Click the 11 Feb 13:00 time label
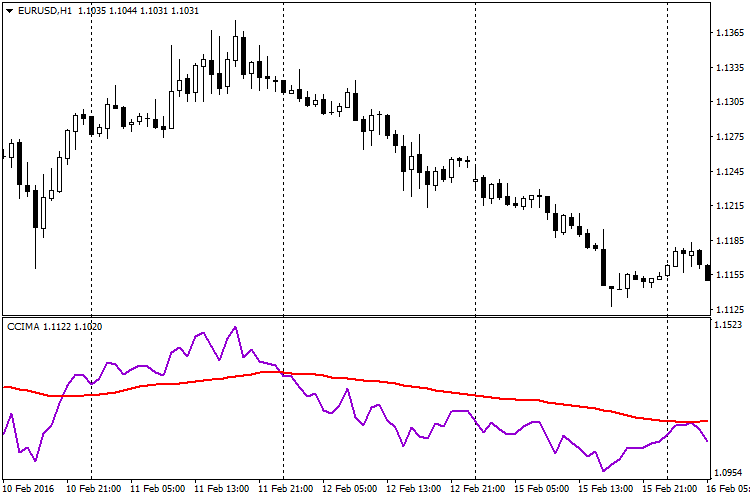Viewport: 750px width, 500px height. 221,489
